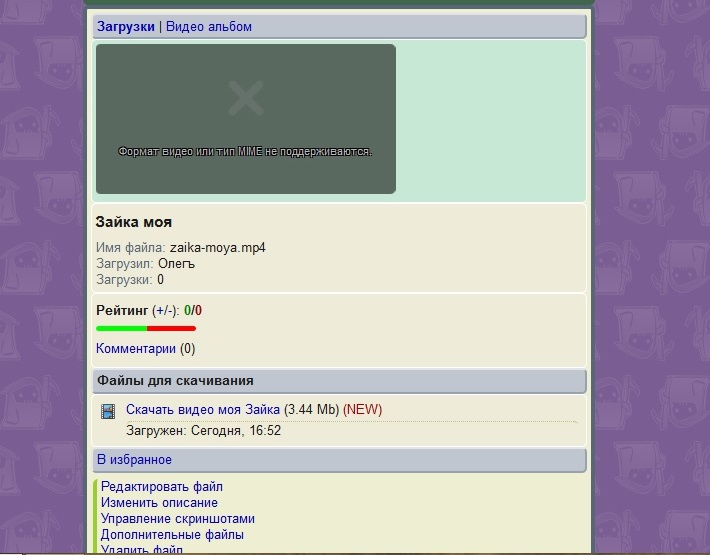710x555 pixels.
Task: Open Дополнительные файлы
Action: click(172, 535)
